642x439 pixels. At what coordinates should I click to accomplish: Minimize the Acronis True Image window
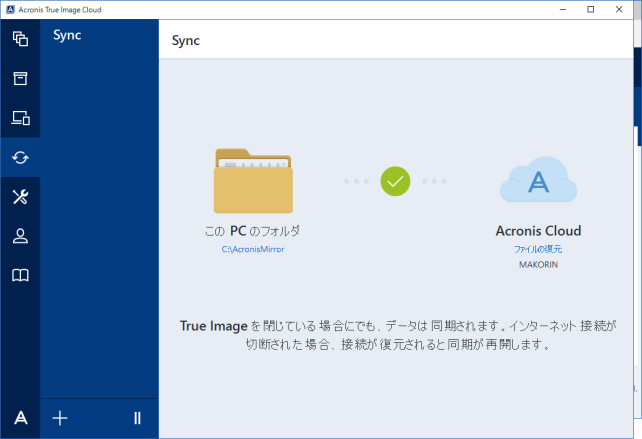pyautogui.click(x=563, y=9)
